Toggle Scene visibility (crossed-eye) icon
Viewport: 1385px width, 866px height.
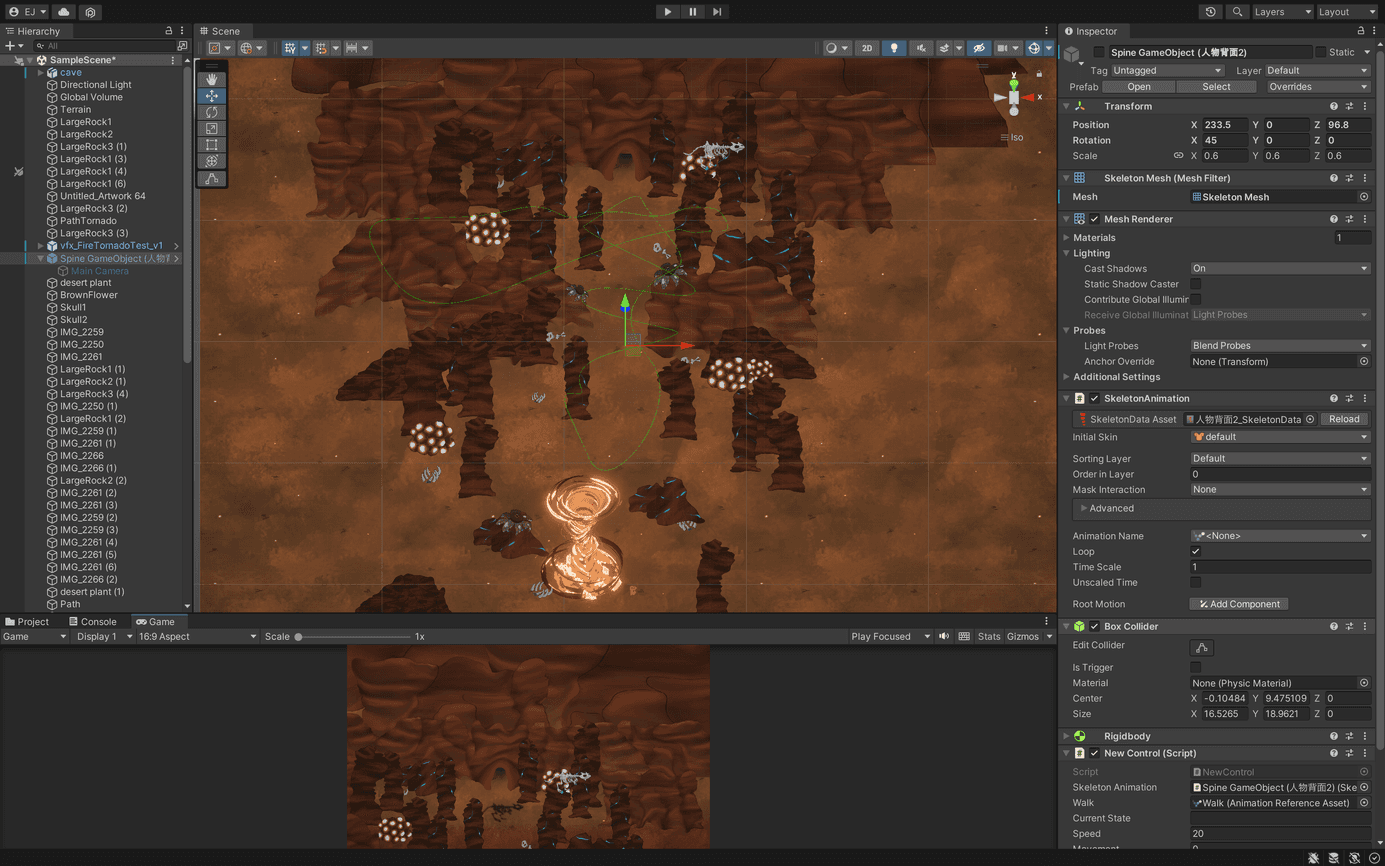point(979,48)
